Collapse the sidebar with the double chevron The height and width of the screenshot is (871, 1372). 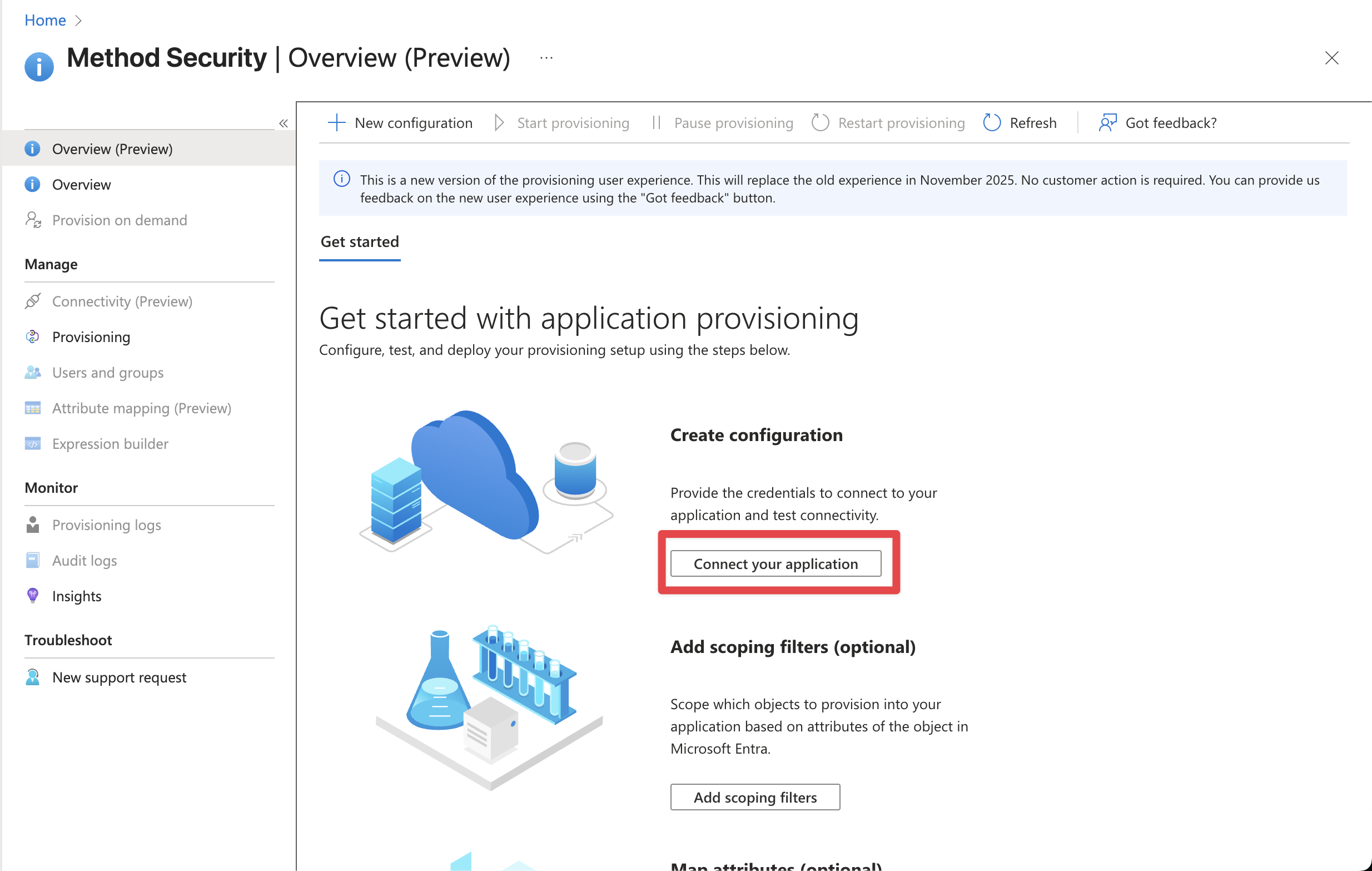(x=283, y=123)
